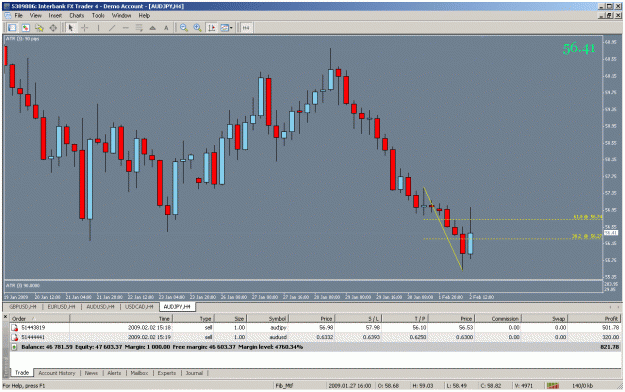Viewport: 625px width, 392px height.
Task: Select the Trade terminal tab
Action: pos(22,372)
